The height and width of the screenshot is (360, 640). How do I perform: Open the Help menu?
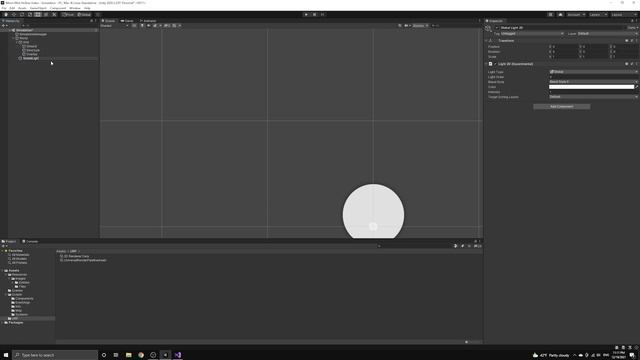pos(87,8)
